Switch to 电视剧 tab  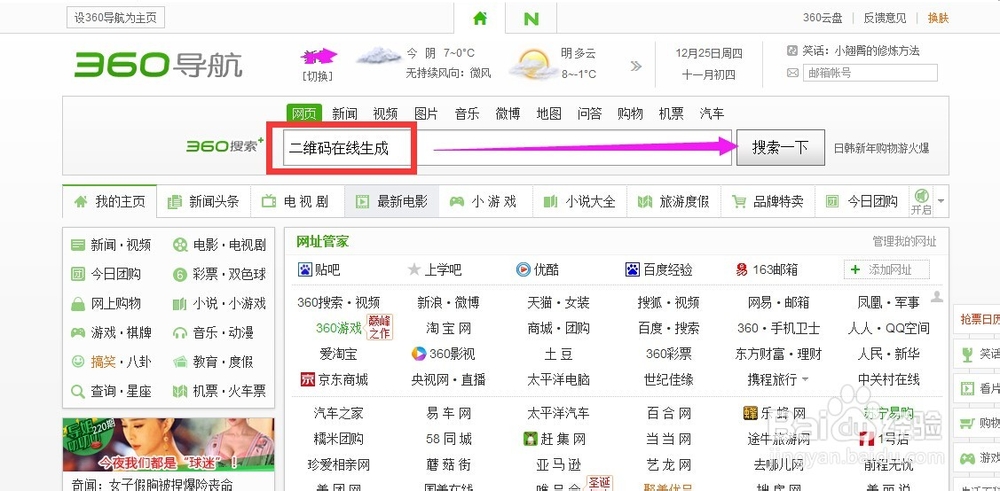pos(298,202)
